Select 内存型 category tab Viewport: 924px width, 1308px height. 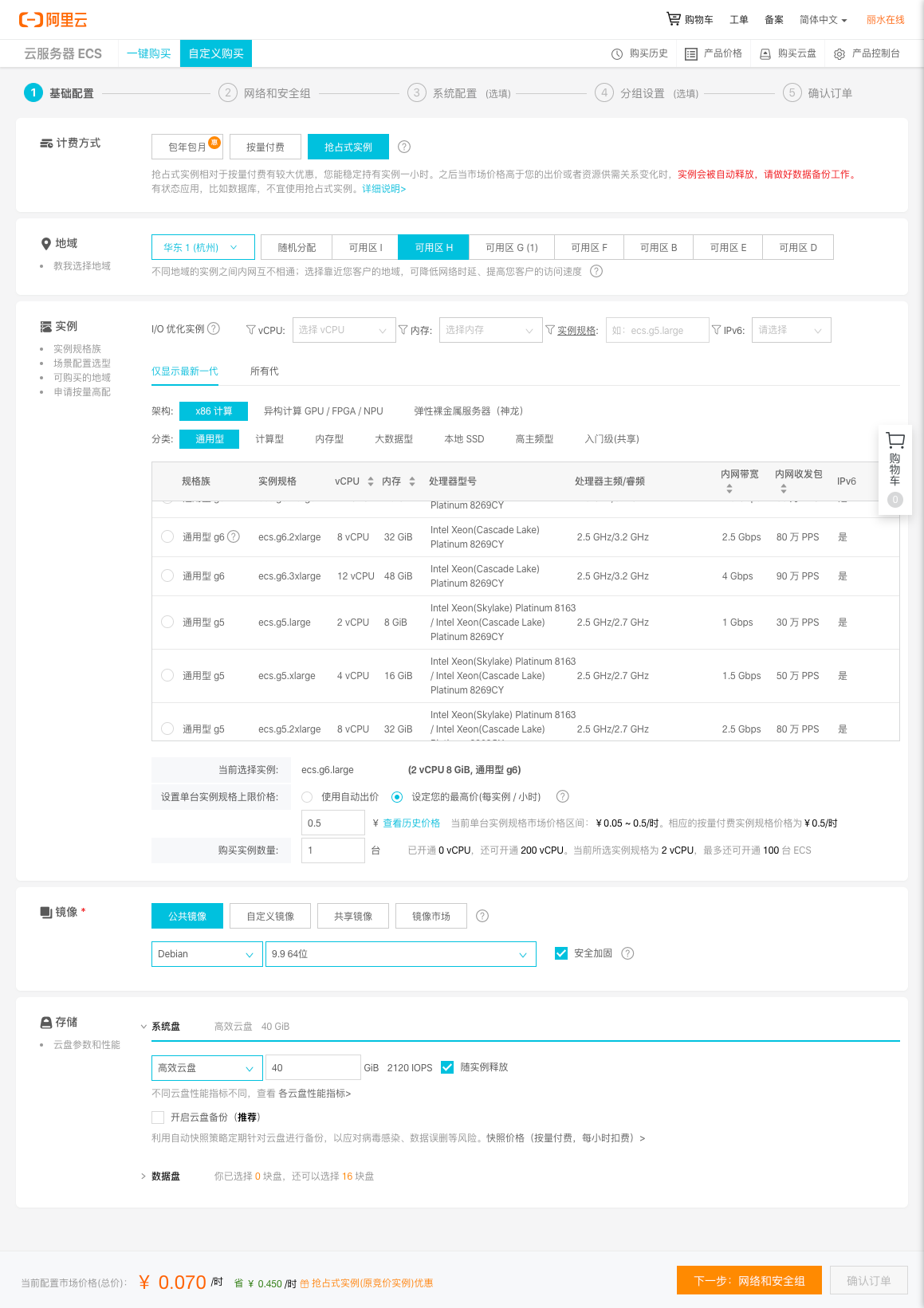pos(329,439)
